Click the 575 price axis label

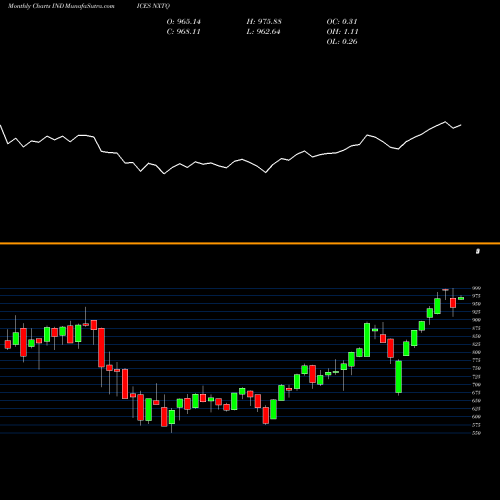[476, 425]
